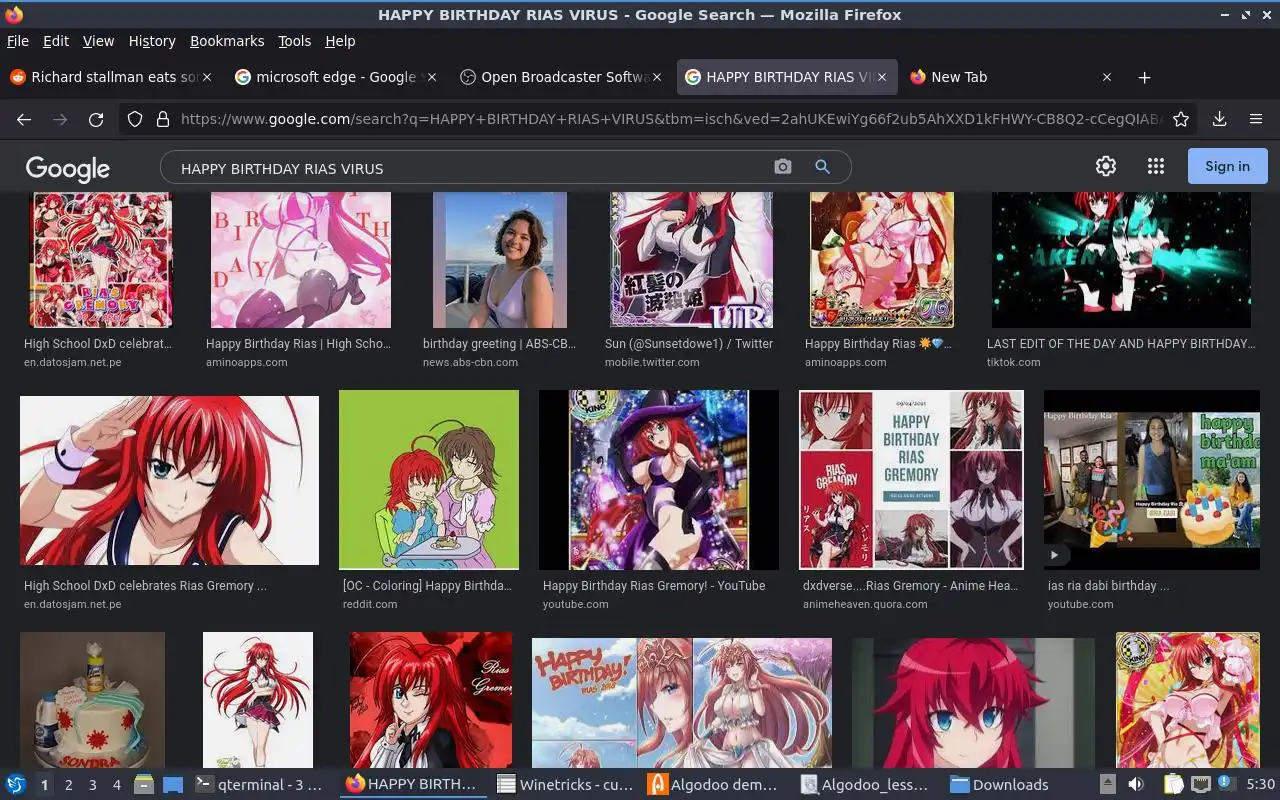Click the Google search input field
This screenshot has height=800, width=1280.
pyautogui.click(x=470, y=168)
